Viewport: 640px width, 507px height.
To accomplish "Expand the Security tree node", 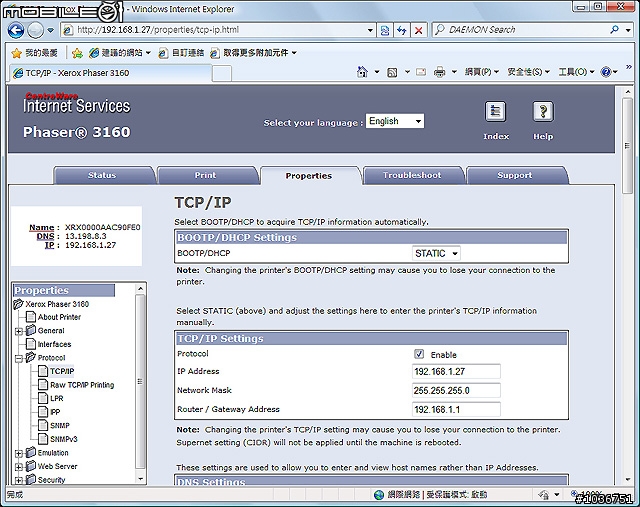I will tap(18, 480).
